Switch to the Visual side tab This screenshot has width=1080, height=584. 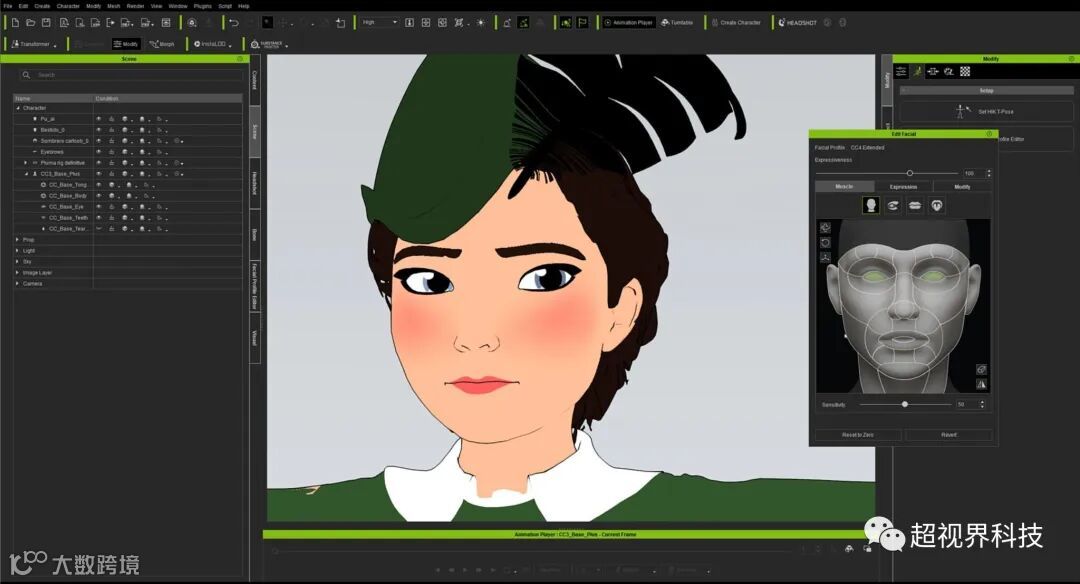click(x=254, y=338)
